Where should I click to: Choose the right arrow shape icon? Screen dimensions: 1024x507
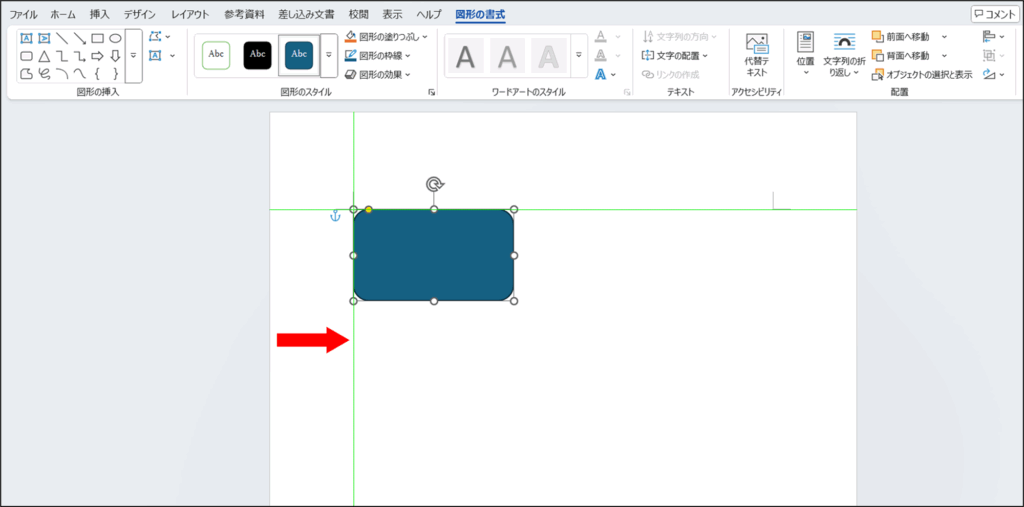pyautogui.click(x=97, y=56)
